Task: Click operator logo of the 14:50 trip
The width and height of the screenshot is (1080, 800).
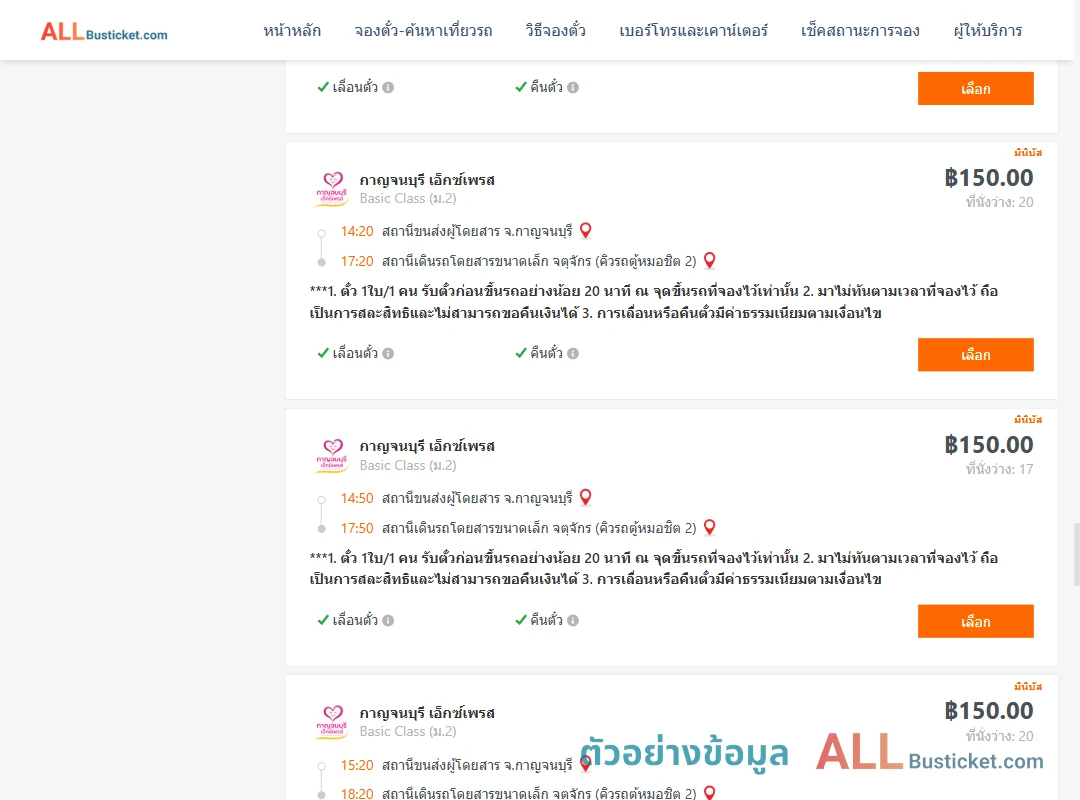Action: 332,455
